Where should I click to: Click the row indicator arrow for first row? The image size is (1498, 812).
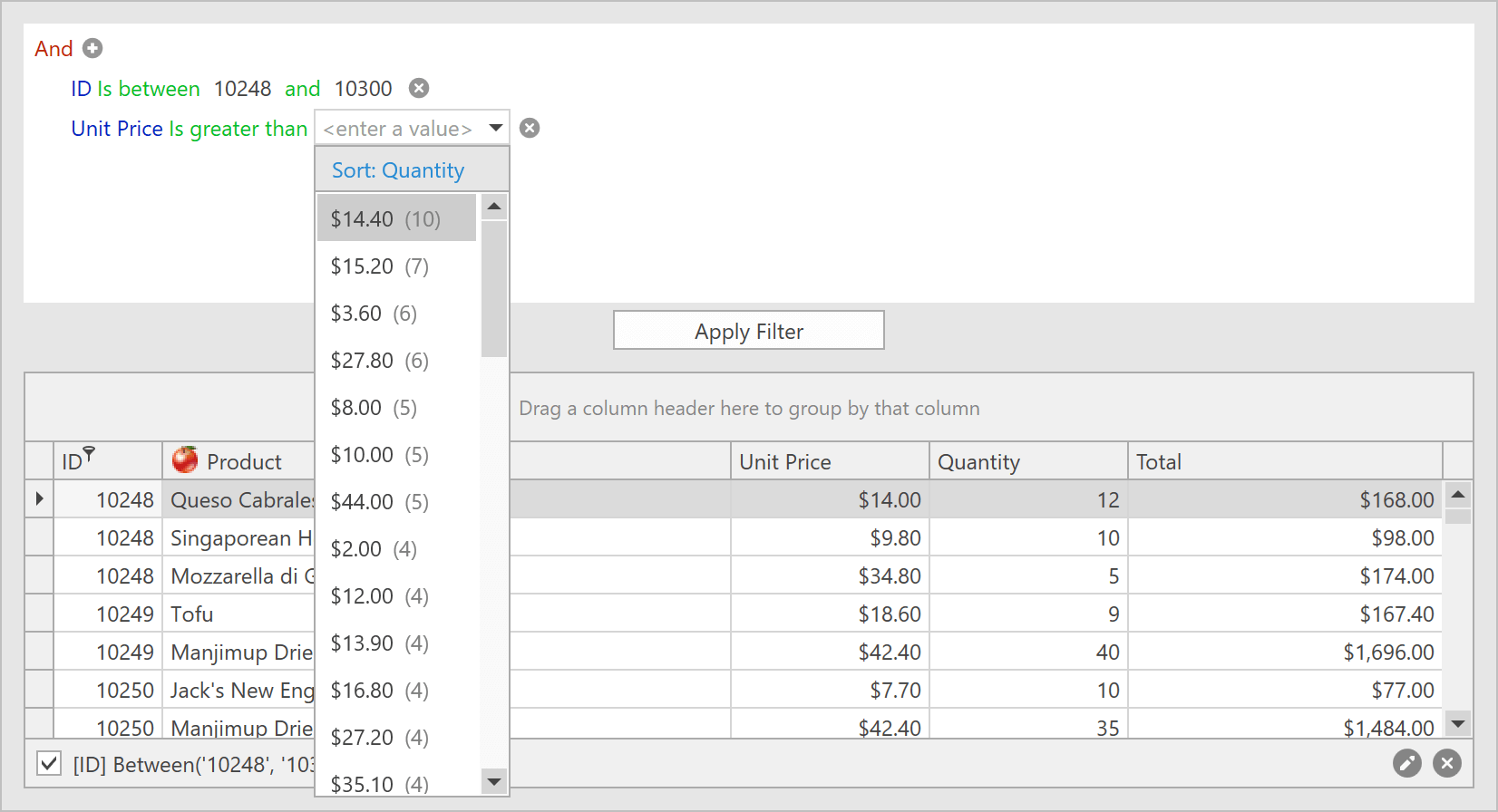click(39, 499)
